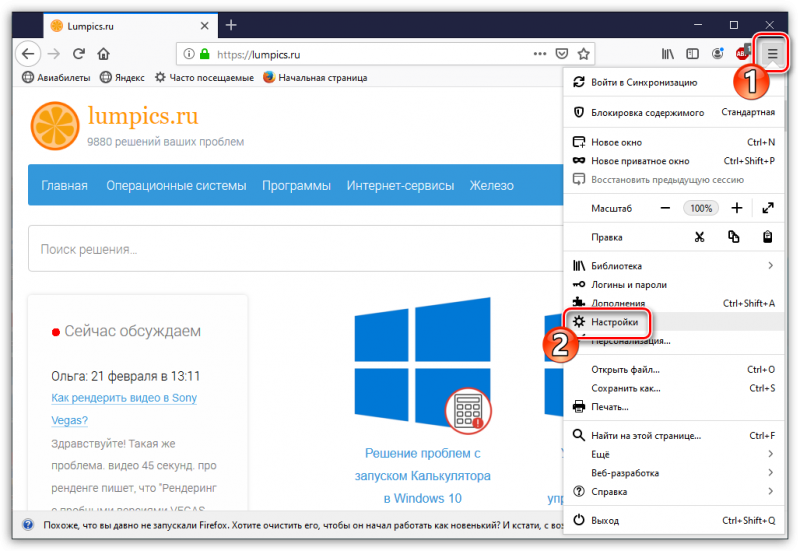Toggle the sidebar toolbar icon
The width and height of the screenshot is (800, 551).
(x=692, y=54)
